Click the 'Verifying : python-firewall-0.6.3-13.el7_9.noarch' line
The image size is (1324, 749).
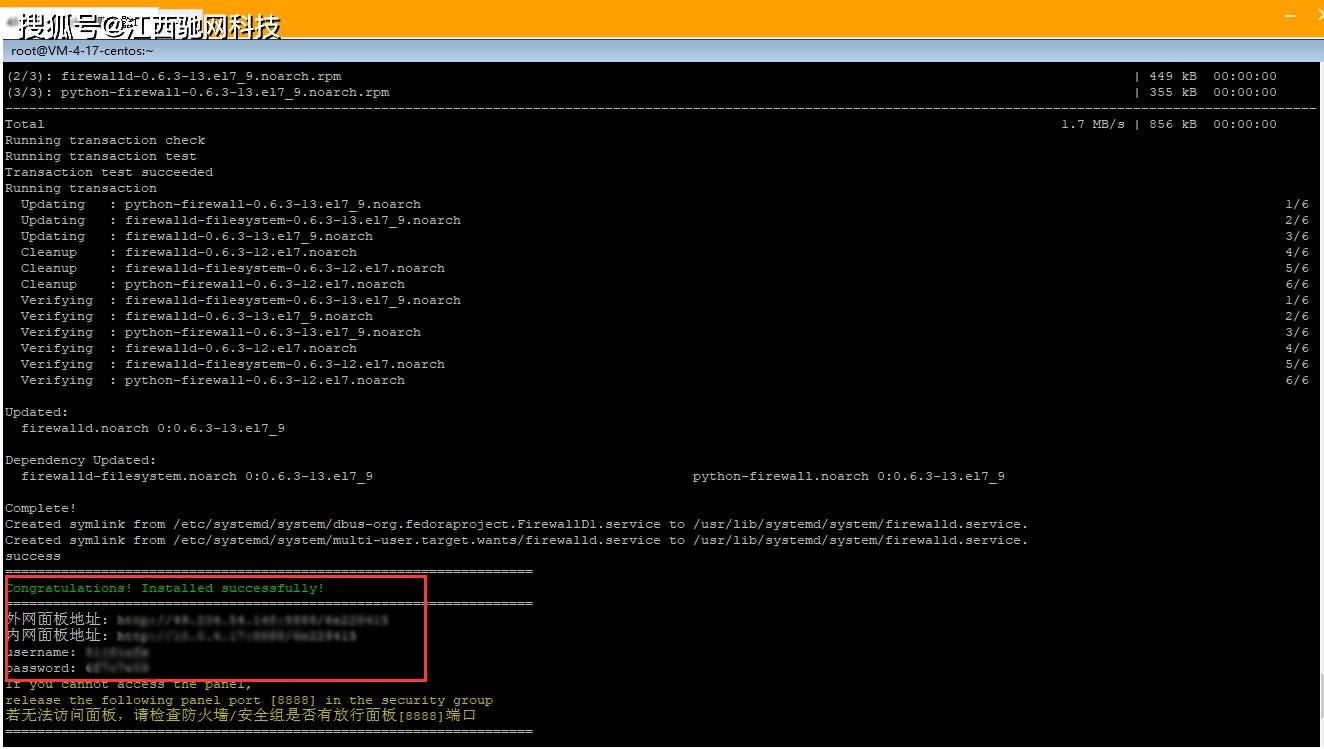click(221, 332)
